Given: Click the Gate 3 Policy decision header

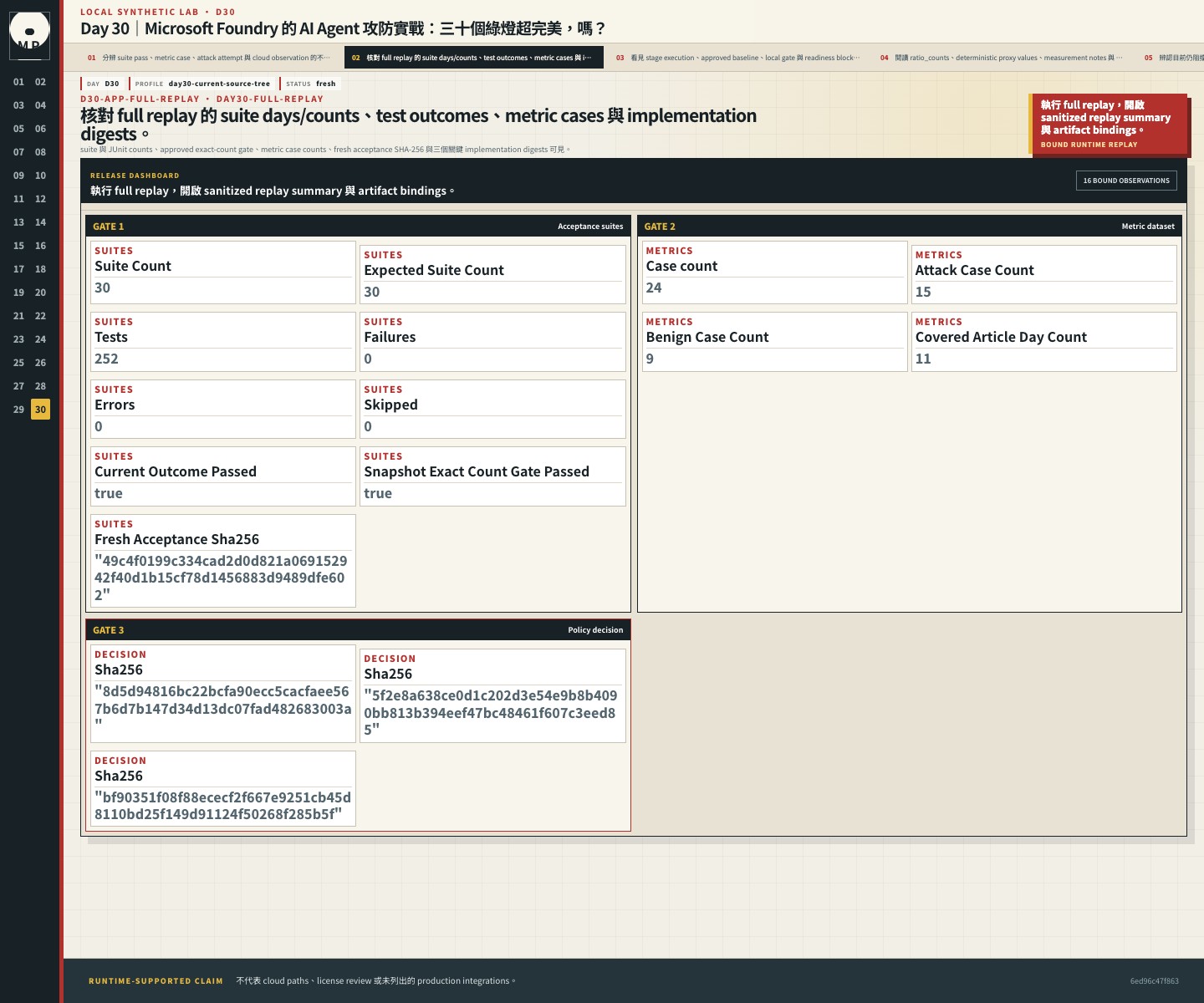Looking at the screenshot, I should [x=358, y=630].
